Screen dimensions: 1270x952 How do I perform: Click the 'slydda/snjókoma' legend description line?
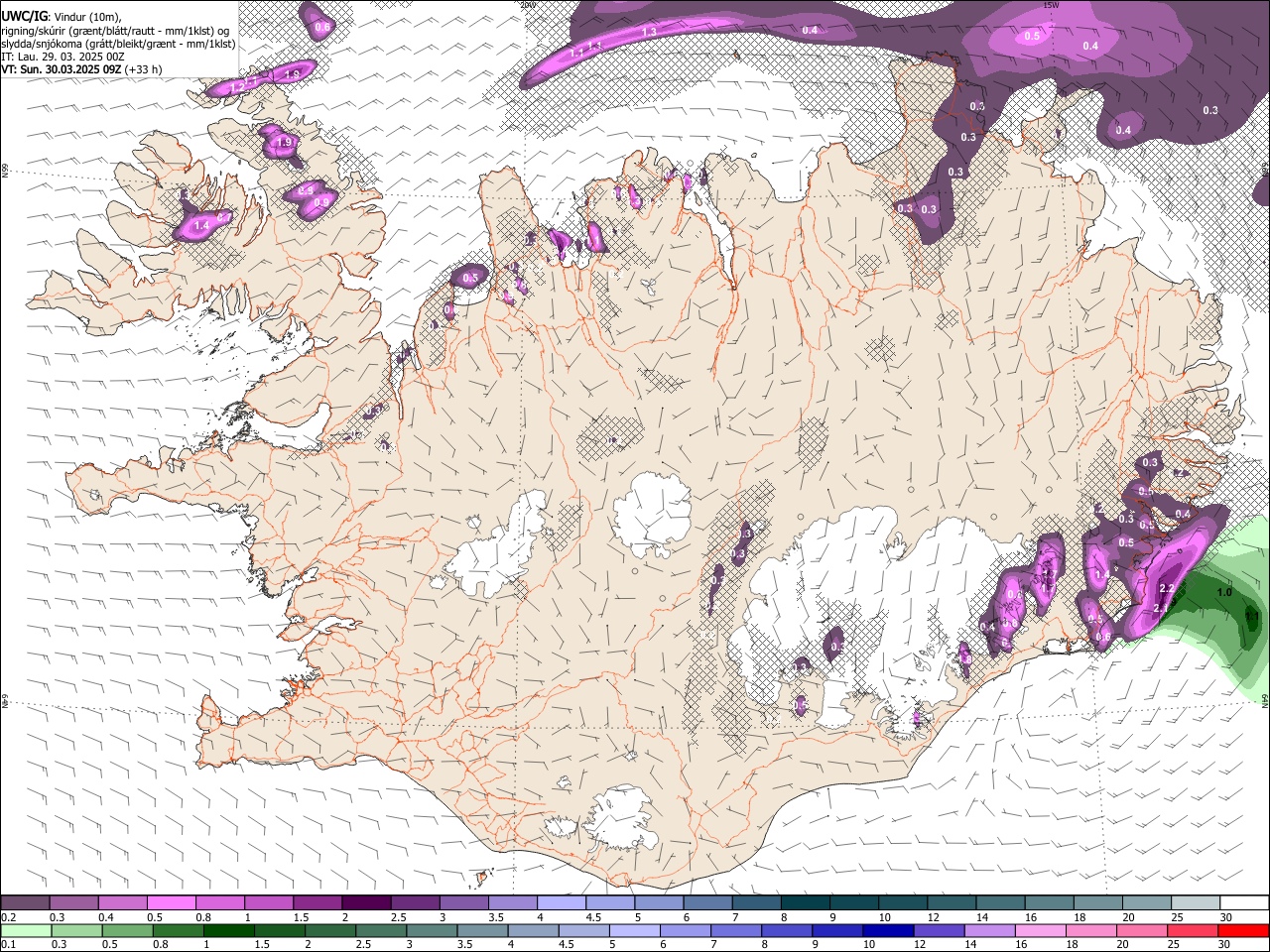click(118, 44)
